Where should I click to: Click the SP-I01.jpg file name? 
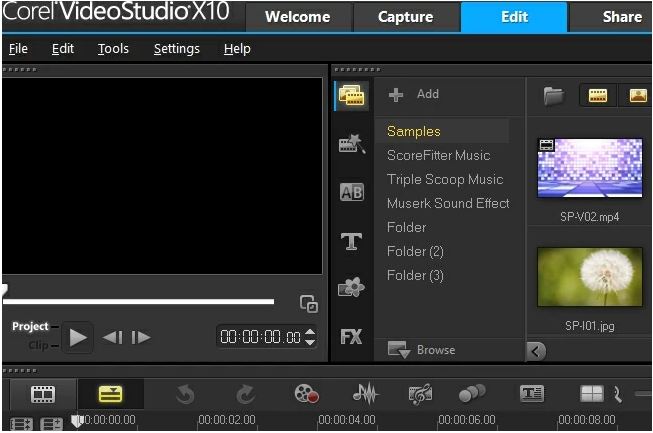(590, 326)
